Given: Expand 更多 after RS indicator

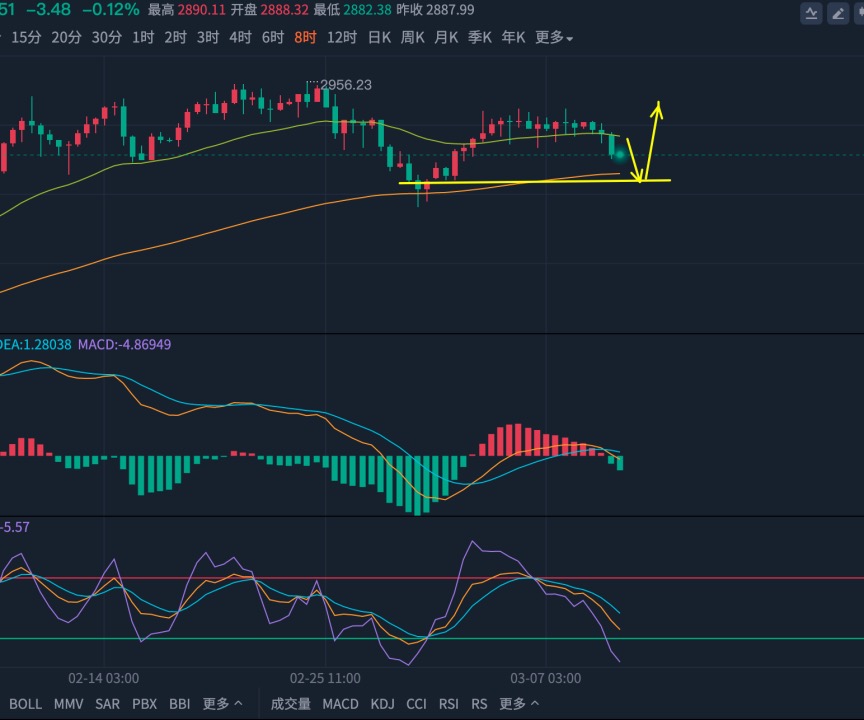Looking at the screenshot, I should coord(519,703).
